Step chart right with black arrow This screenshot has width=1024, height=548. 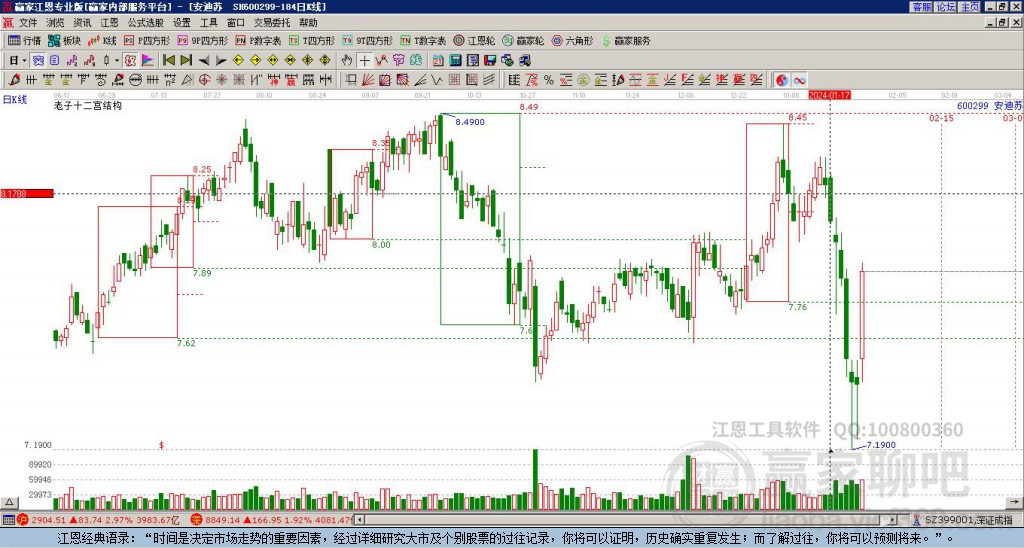(x=221, y=61)
